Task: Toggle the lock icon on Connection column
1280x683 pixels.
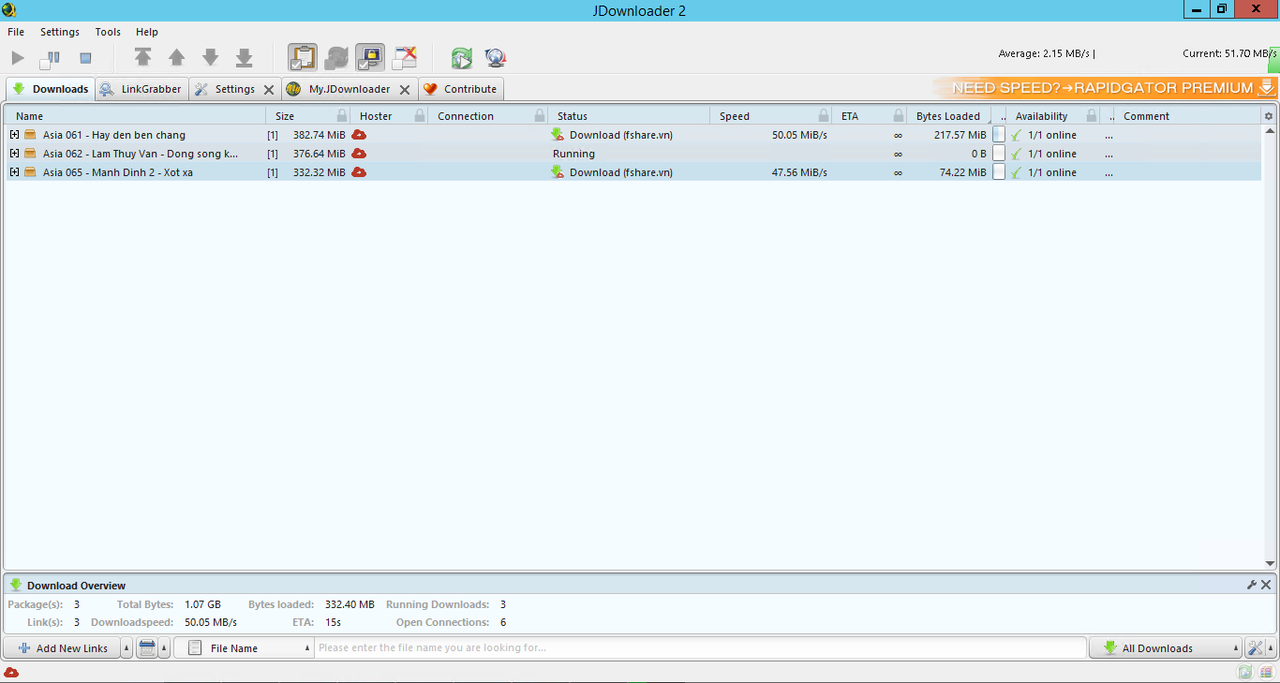Action: click(x=540, y=116)
